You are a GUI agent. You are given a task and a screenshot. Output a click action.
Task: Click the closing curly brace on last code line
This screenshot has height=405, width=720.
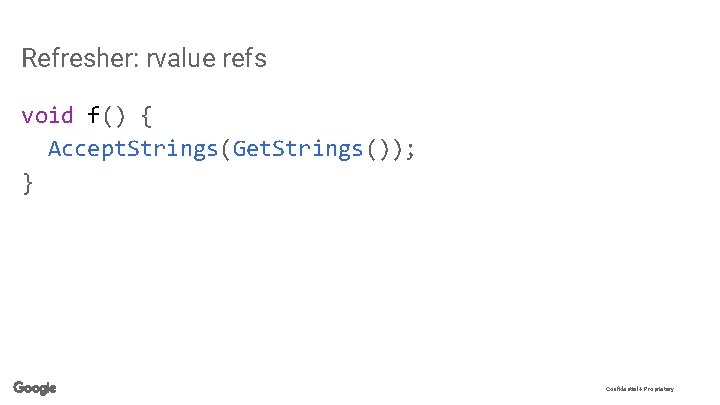point(27,184)
